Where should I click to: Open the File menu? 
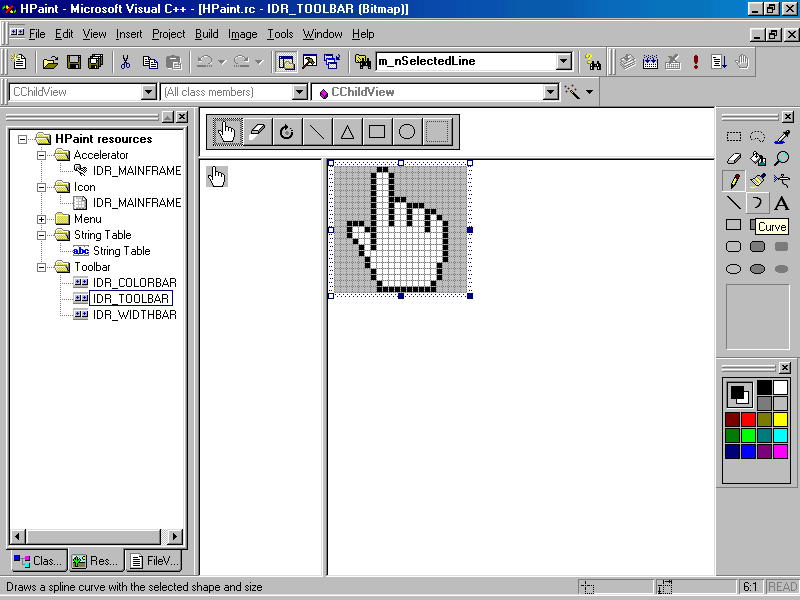pyautogui.click(x=37, y=34)
